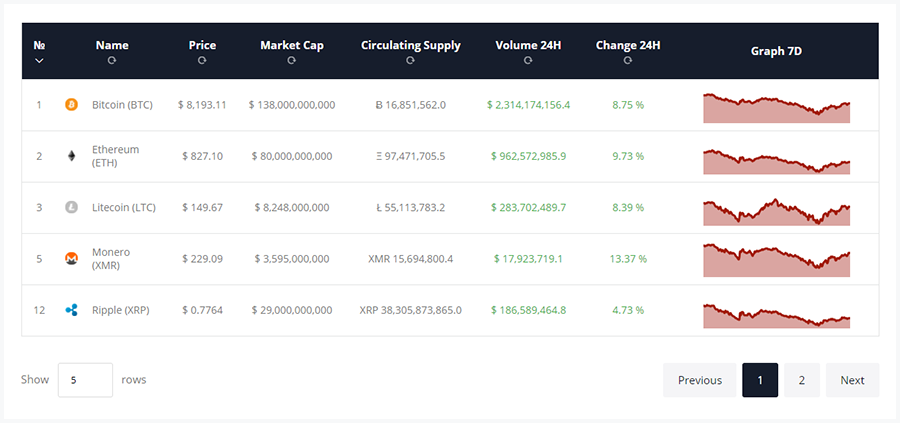The width and height of the screenshot is (900, 423).
Task: Go to the Next page
Action: tap(852, 380)
